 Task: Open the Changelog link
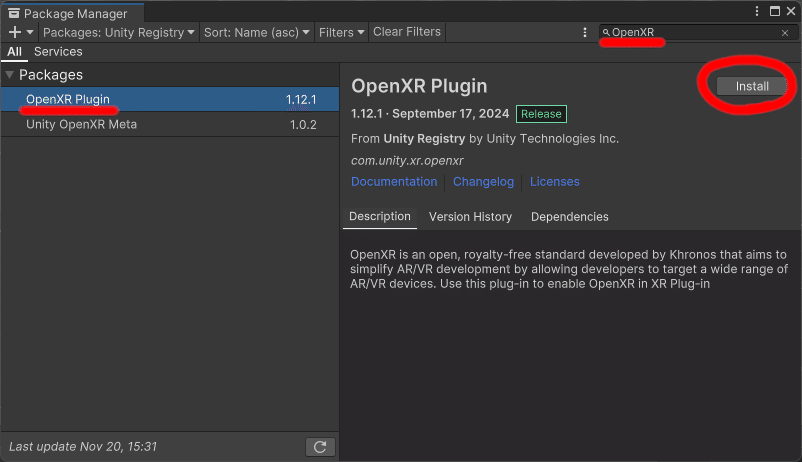tap(483, 182)
